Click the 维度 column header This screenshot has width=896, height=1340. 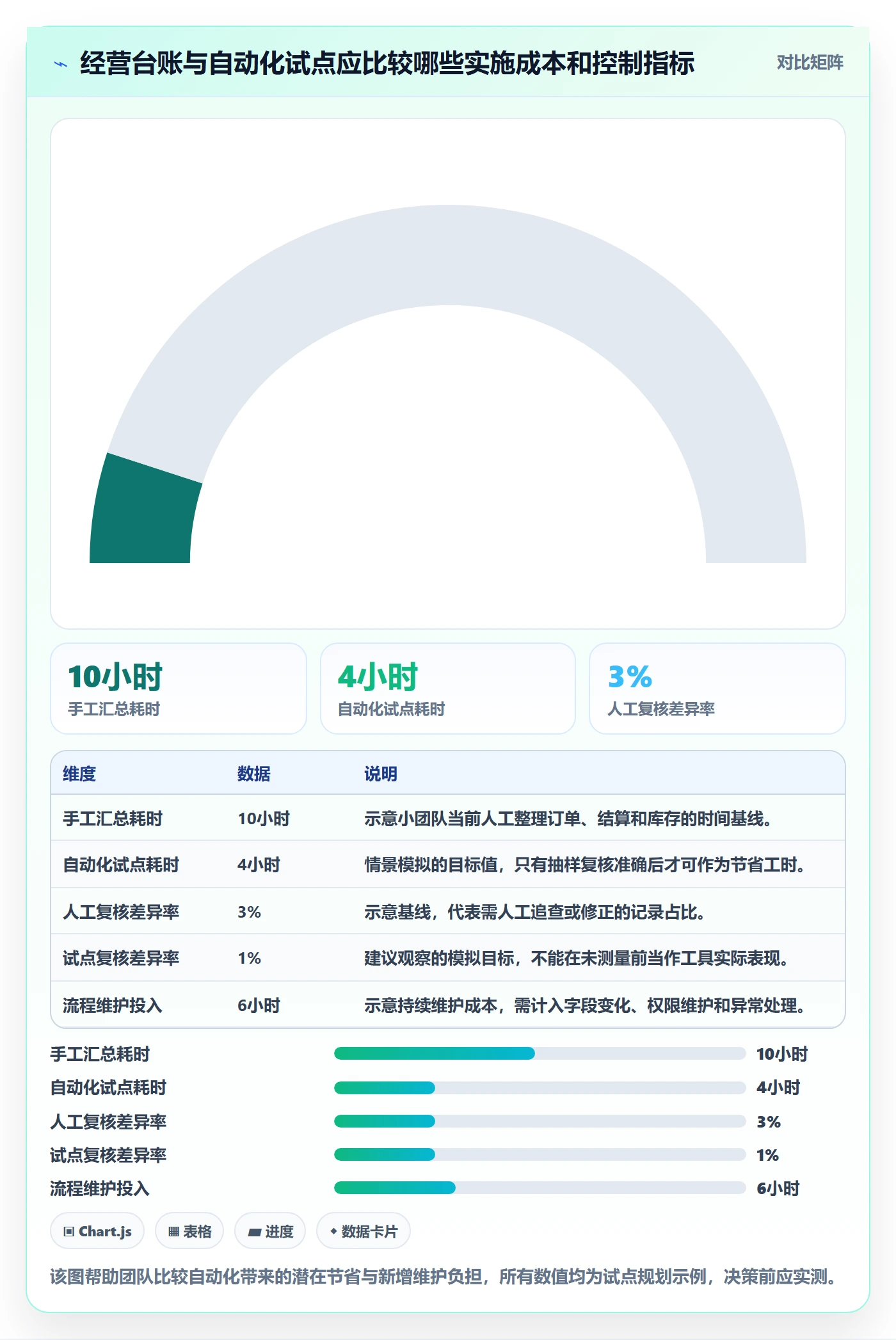[79, 774]
